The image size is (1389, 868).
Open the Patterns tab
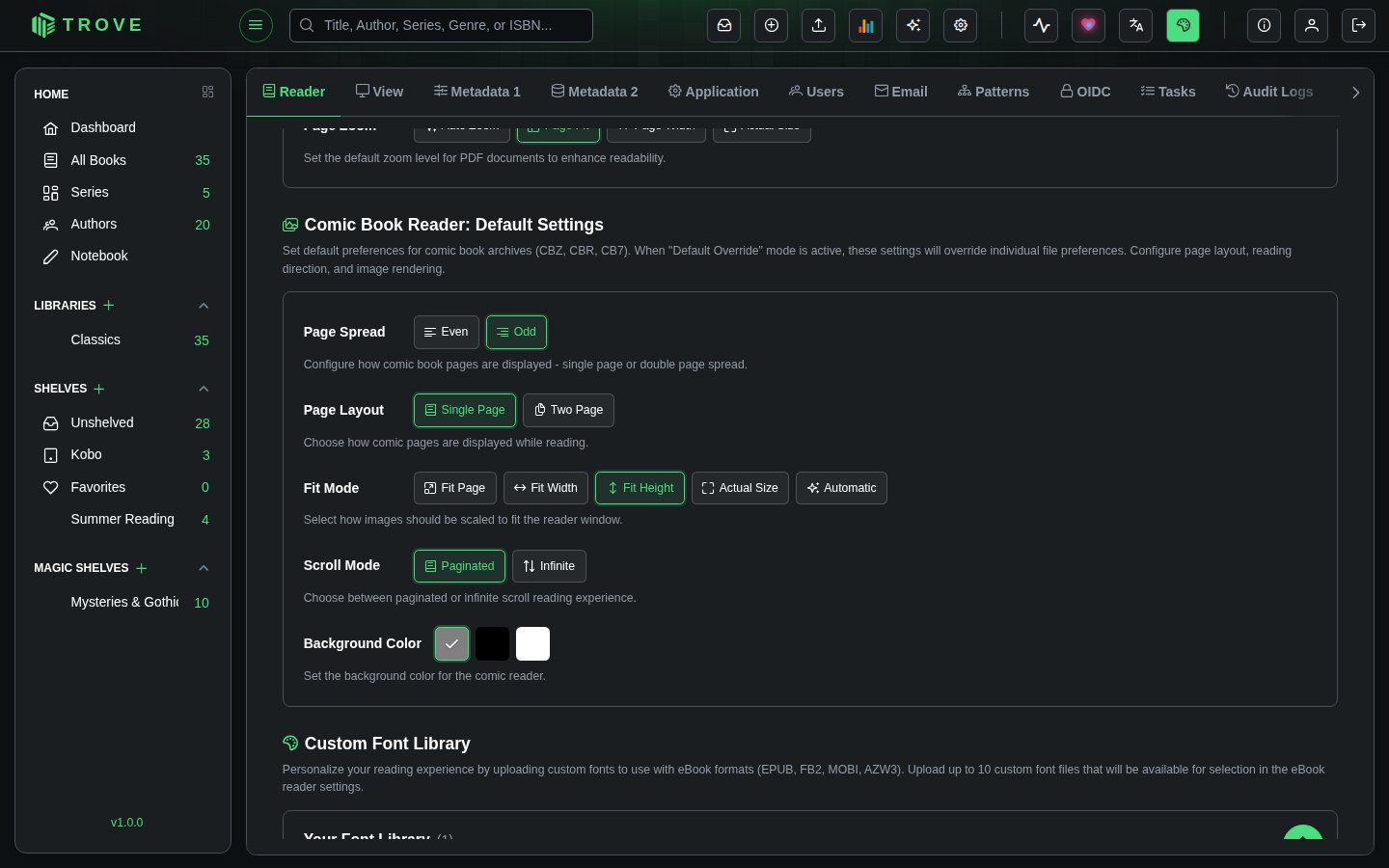coord(994,92)
